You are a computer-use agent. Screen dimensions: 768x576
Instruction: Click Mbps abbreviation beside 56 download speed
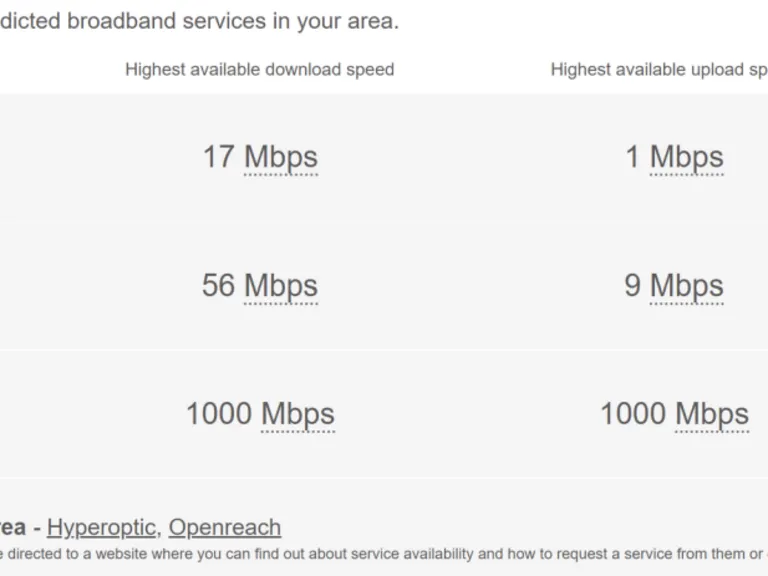pyautogui.click(x=281, y=285)
